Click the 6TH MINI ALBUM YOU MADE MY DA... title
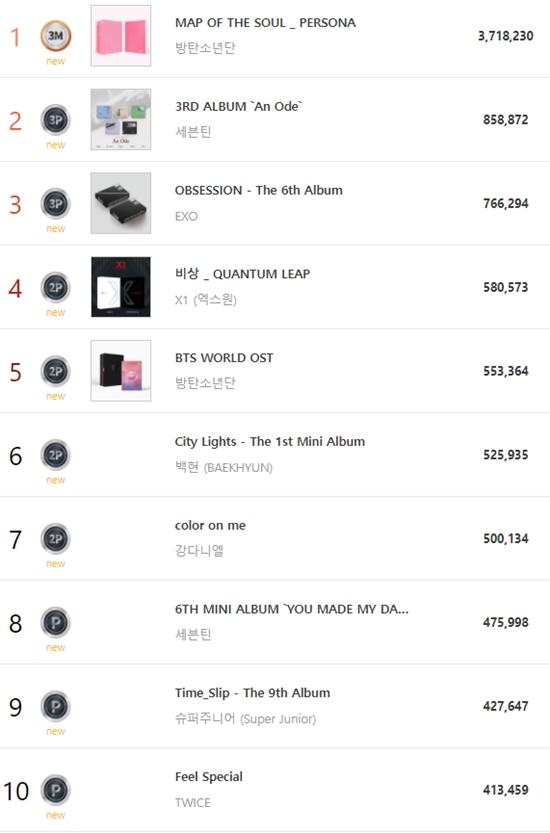The width and height of the screenshot is (550, 833). [292, 609]
